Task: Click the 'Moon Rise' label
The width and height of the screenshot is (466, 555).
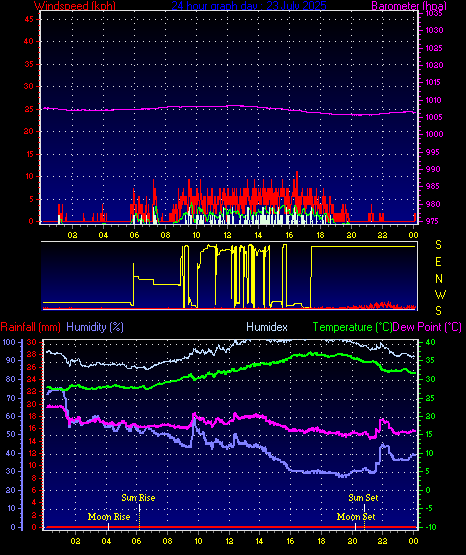Action: click(x=109, y=517)
